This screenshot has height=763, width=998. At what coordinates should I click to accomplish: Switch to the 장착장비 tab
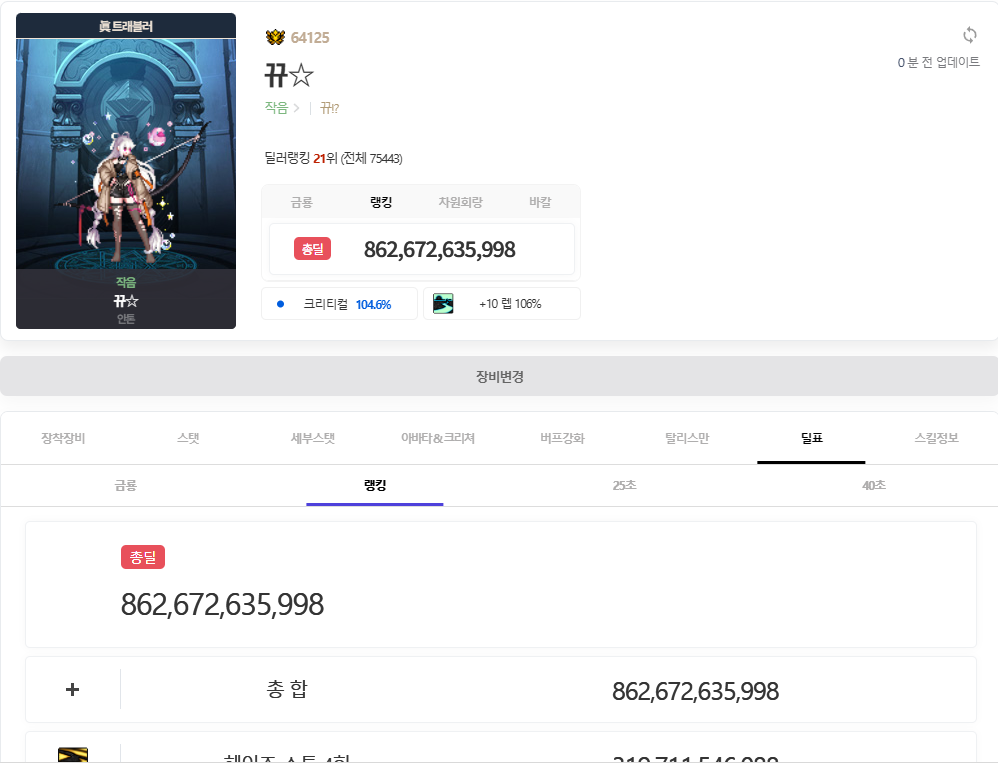point(63,438)
